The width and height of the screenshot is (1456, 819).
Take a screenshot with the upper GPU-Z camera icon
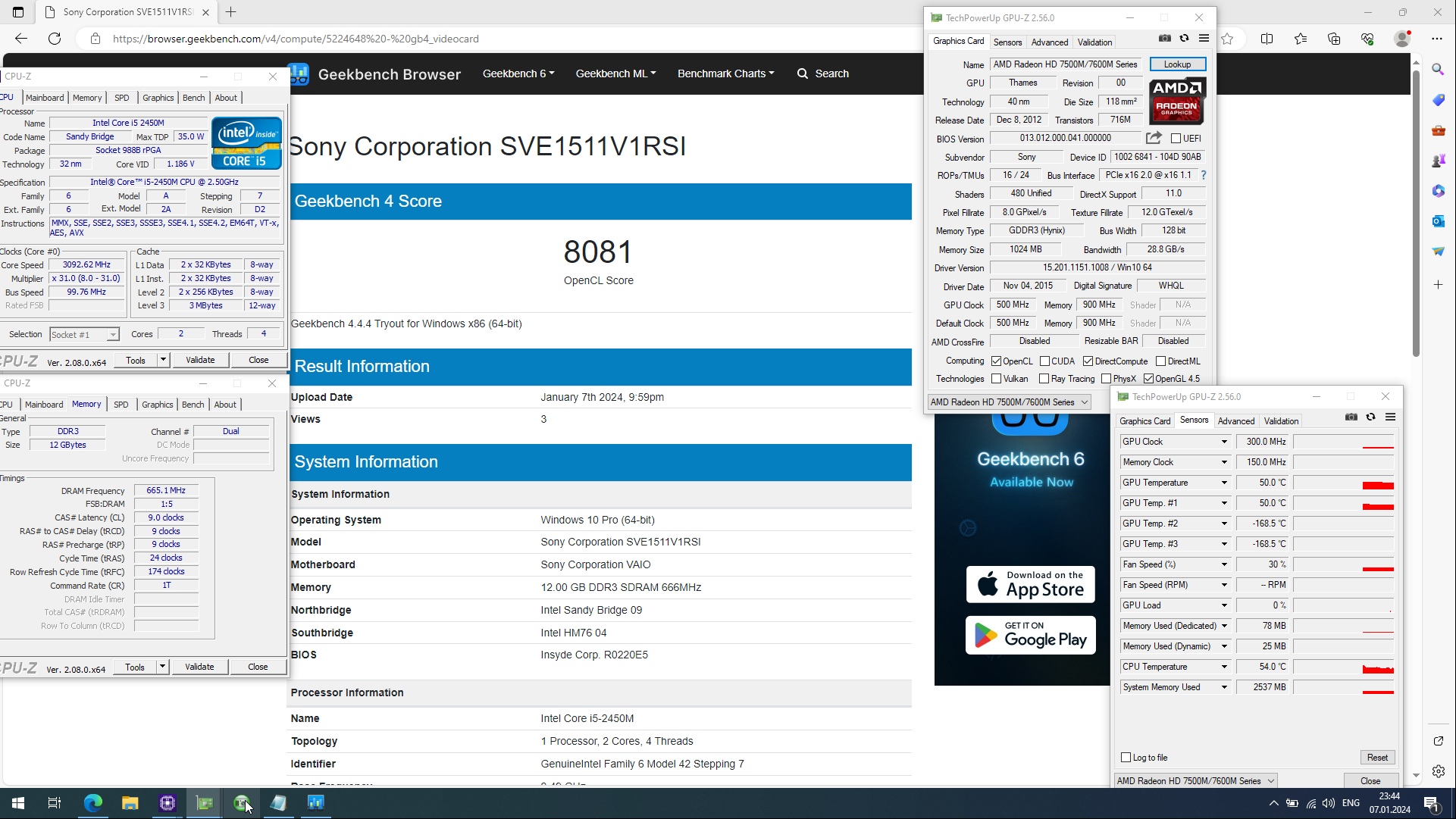1165,39
